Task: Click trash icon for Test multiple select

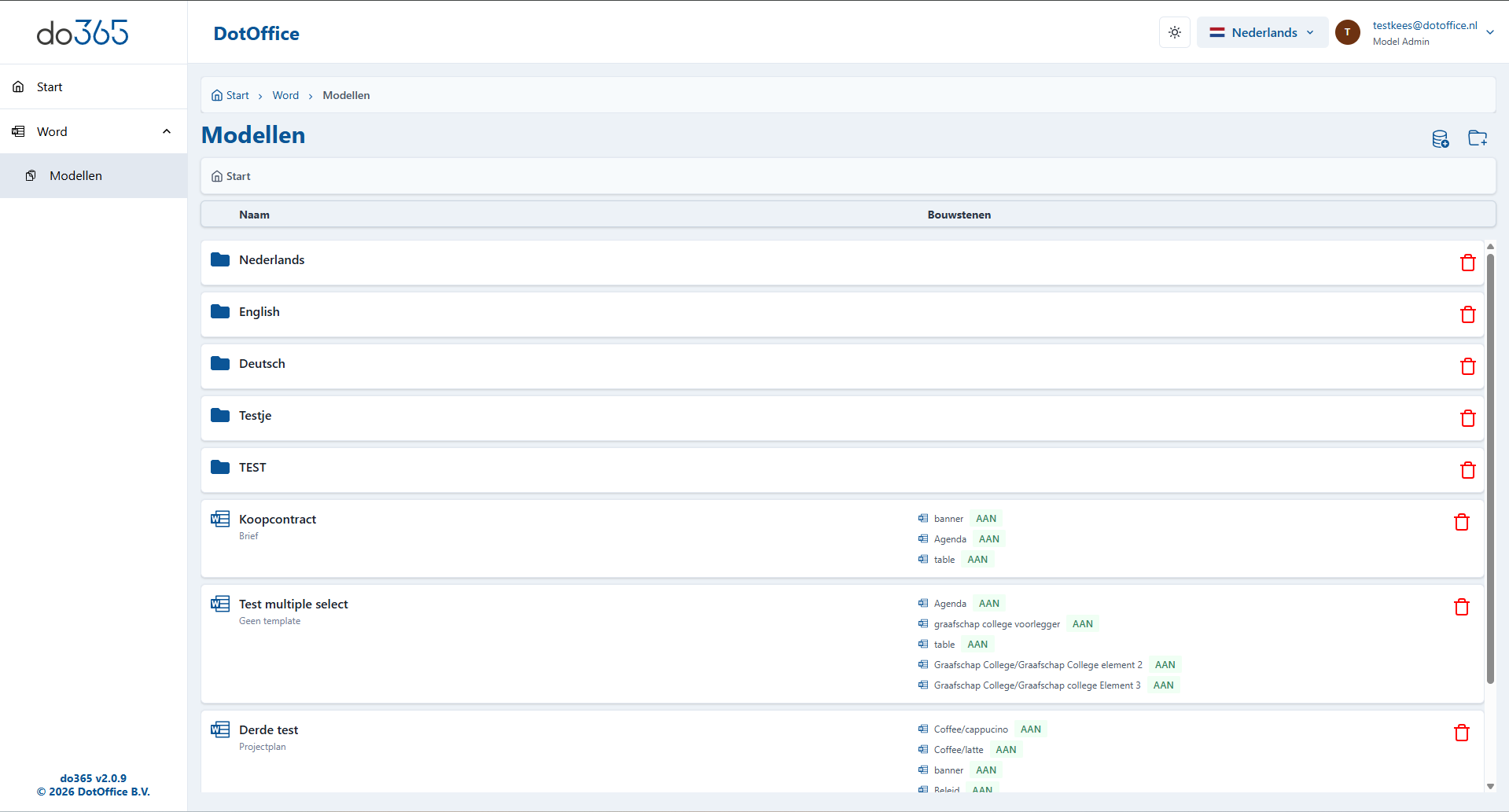Action: (x=1461, y=607)
